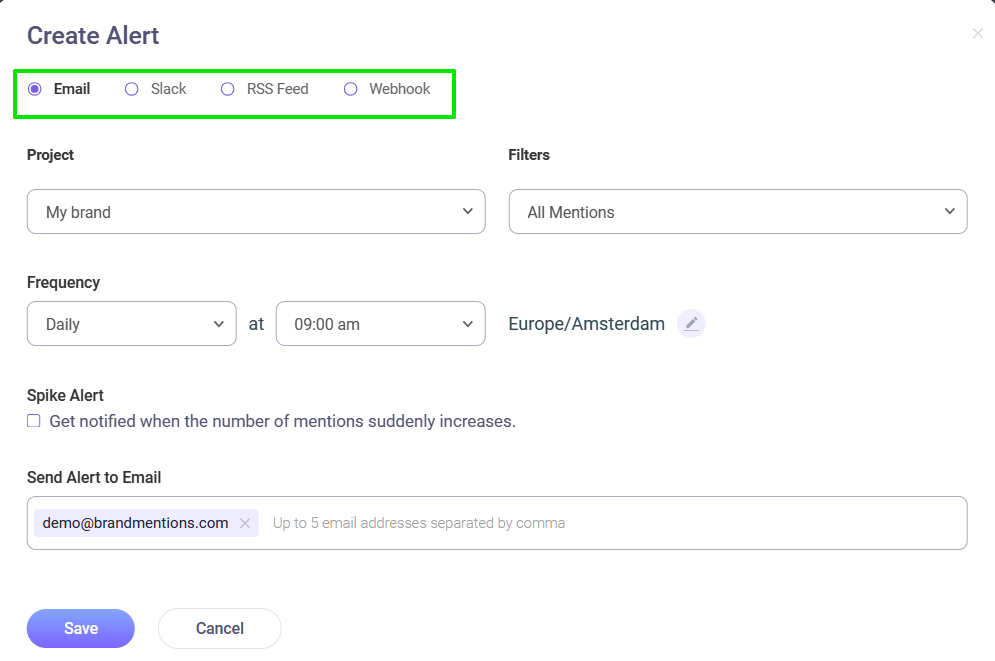
Task: Click the Europe/Amsterdam timezone text
Action: pos(586,324)
